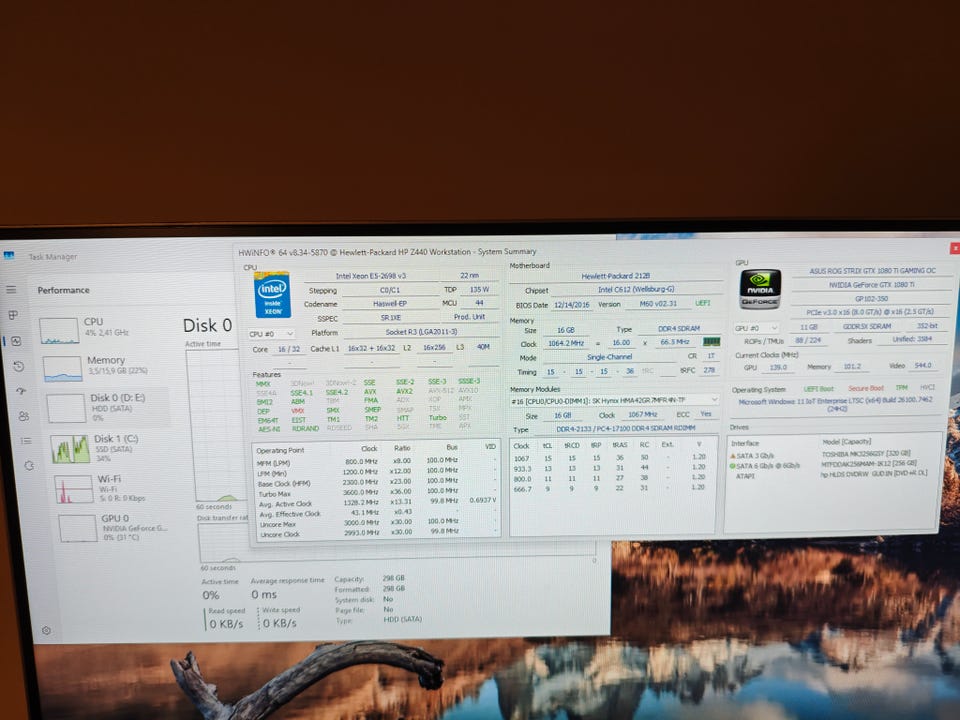Click the NVIDIA GeForce logo in HWiNFO
The width and height of the screenshot is (960, 720).
point(760,289)
